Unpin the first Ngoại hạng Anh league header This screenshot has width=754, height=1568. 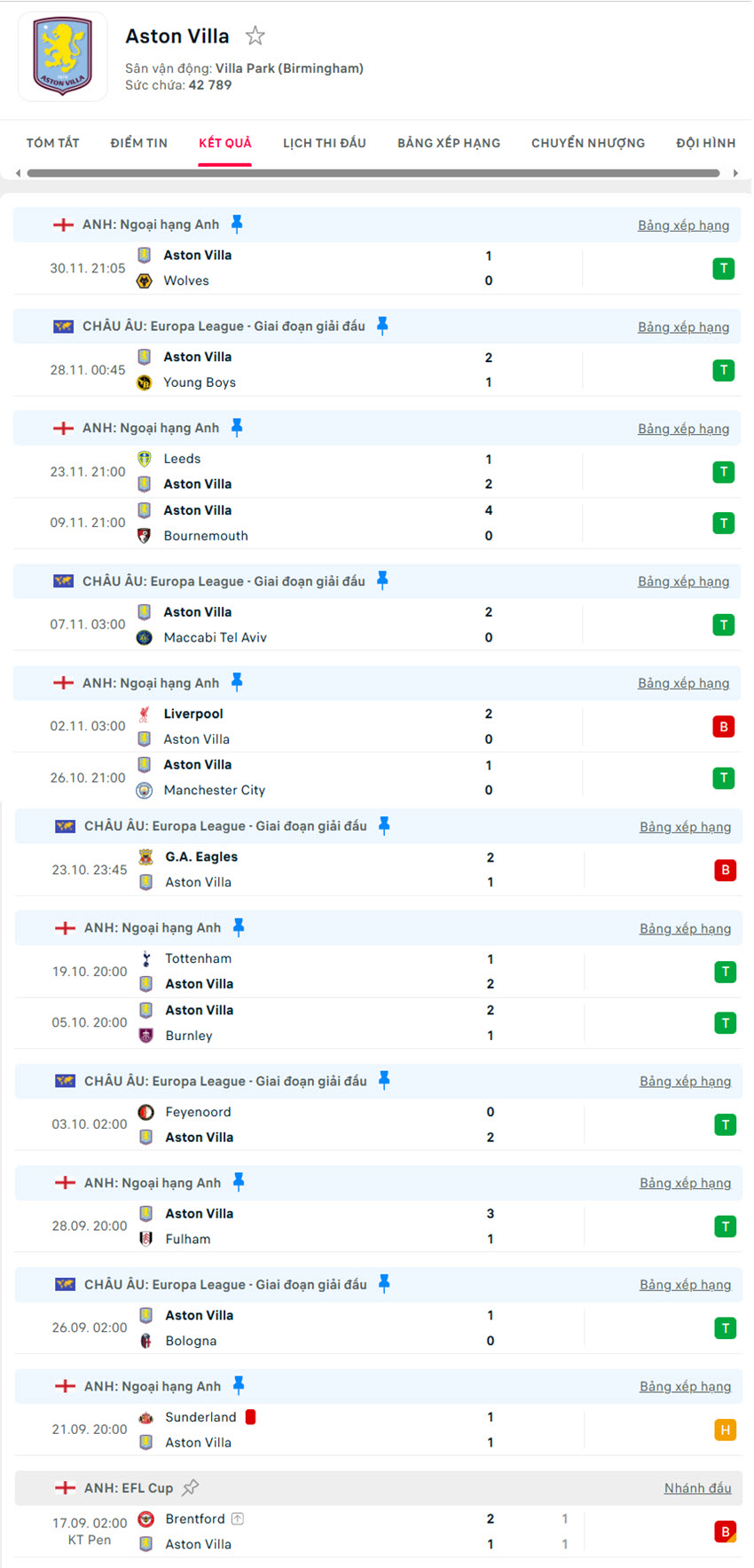click(237, 225)
